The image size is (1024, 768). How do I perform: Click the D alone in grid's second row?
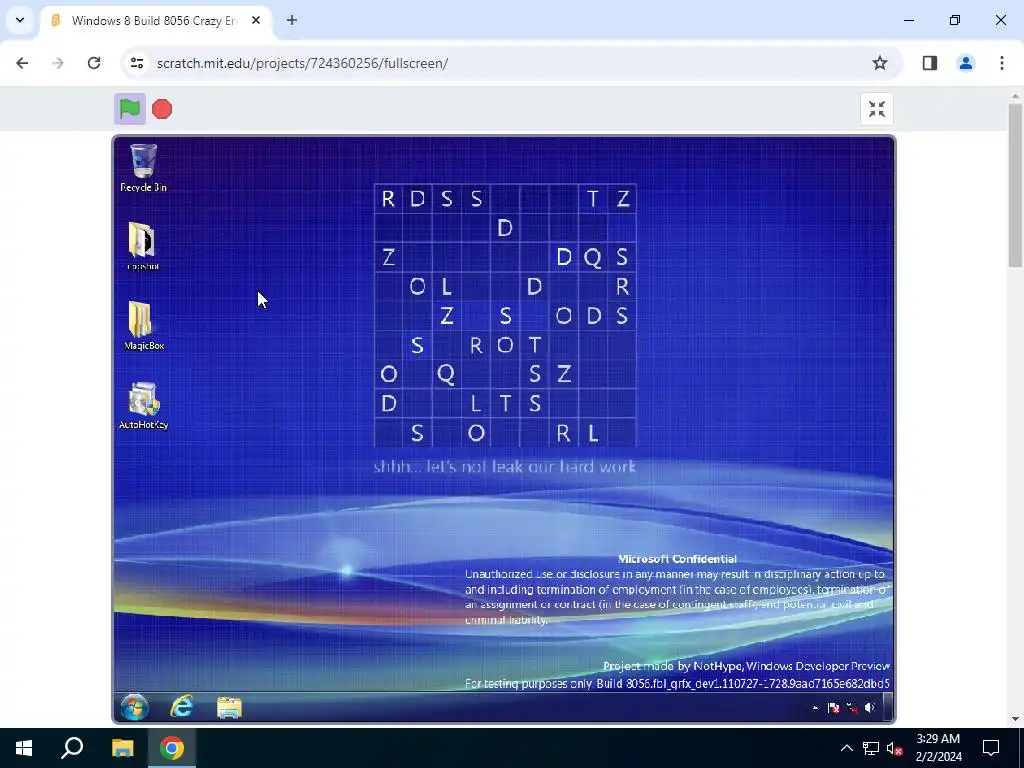coord(505,228)
